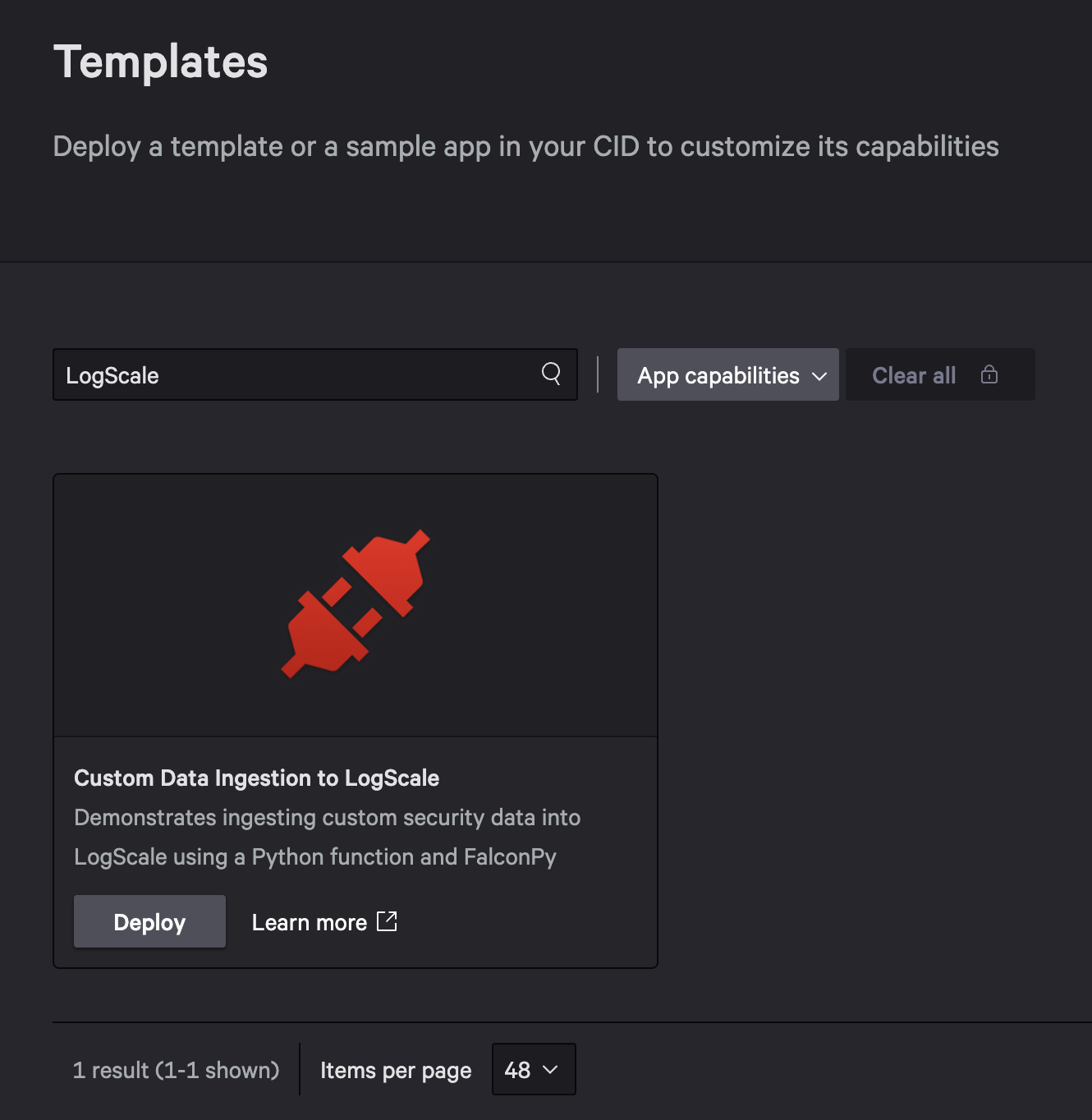This screenshot has width=1092, height=1120.
Task: Click the lock icon beside Clear all
Action: pyautogui.click(x=990, y=374)
